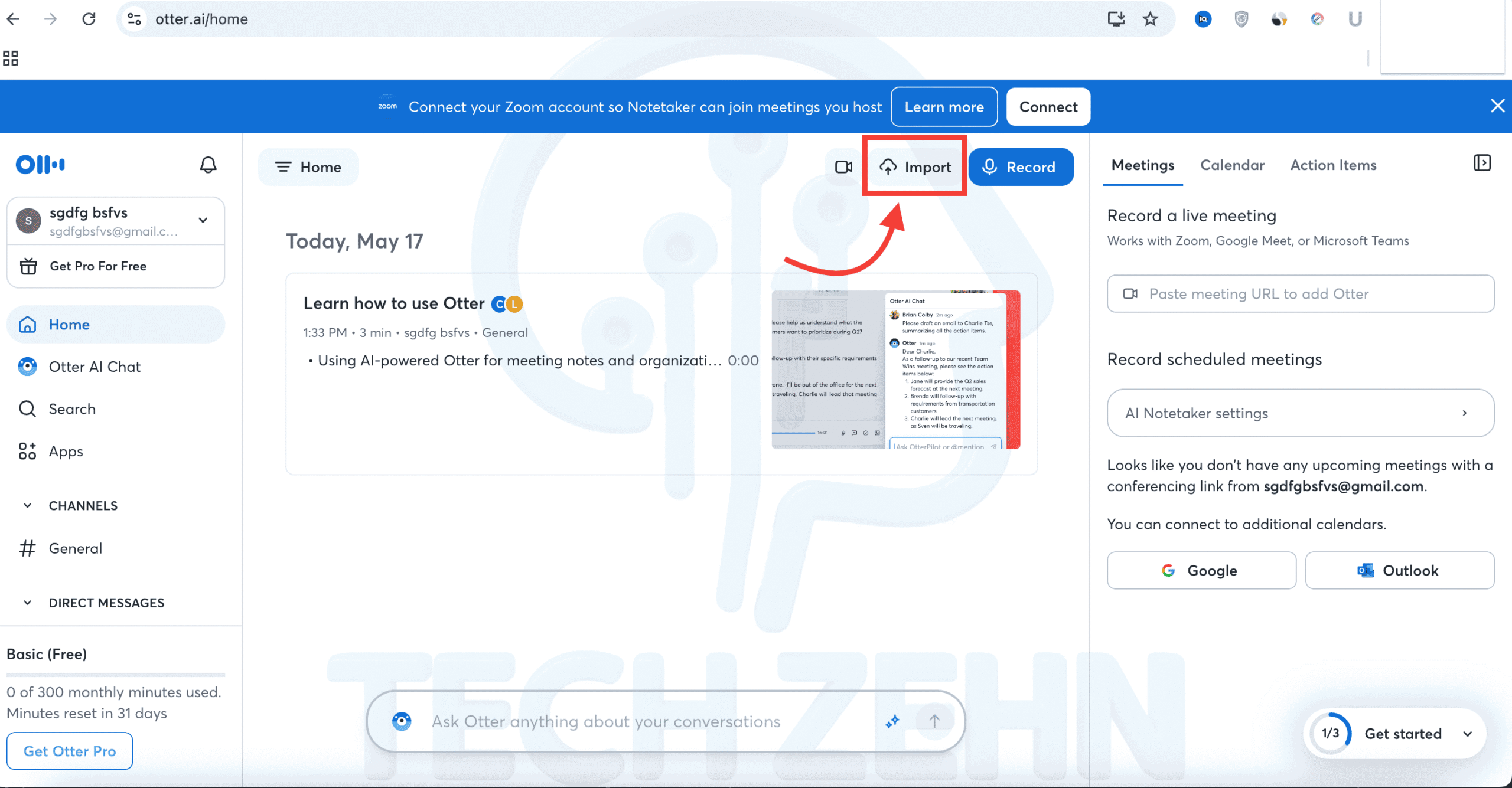
Task: Open browser apps grid icon
Action: point(11,58)
